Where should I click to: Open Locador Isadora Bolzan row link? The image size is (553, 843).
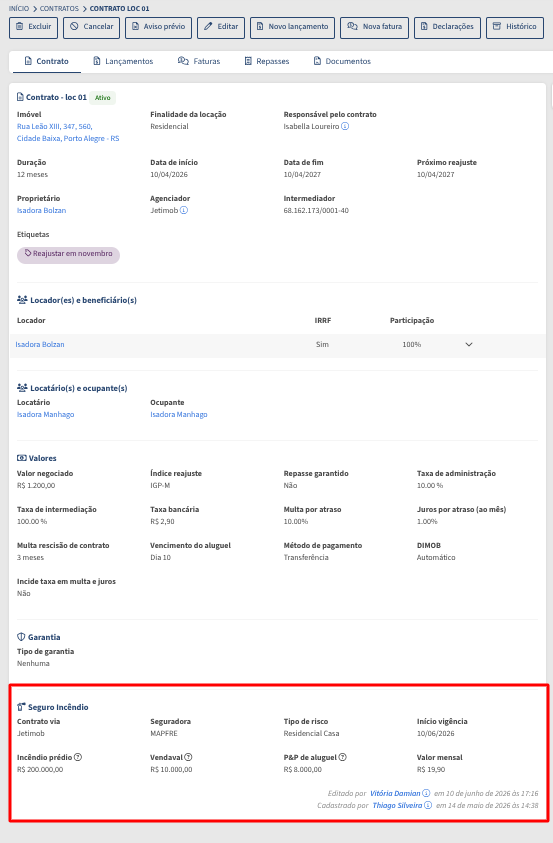pos(40,345)
